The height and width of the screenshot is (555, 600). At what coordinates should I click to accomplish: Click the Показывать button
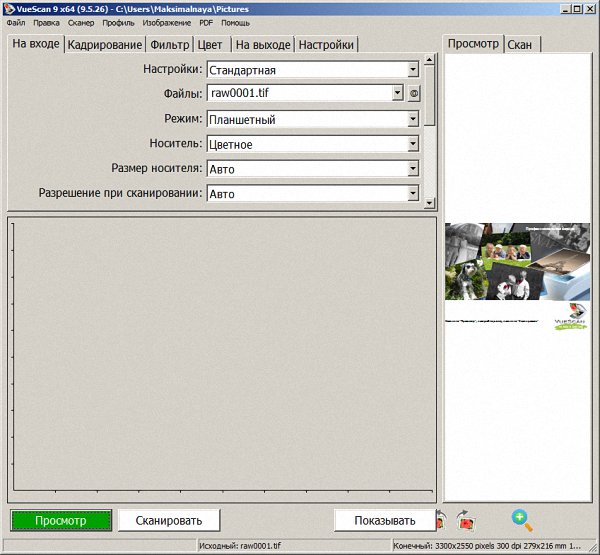click(384, 521)
